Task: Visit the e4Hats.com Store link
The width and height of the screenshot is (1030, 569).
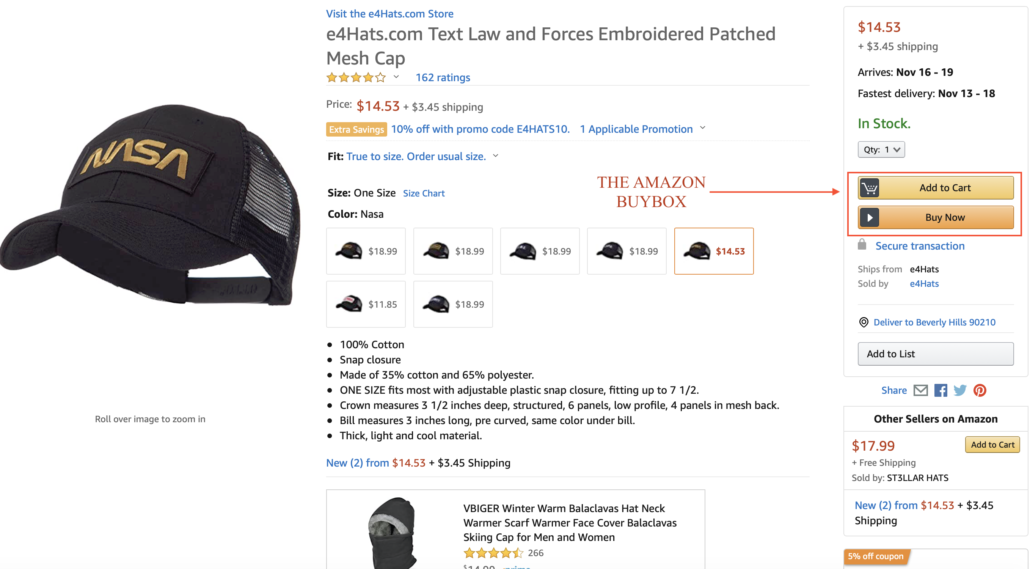Action: pos(390,14)
